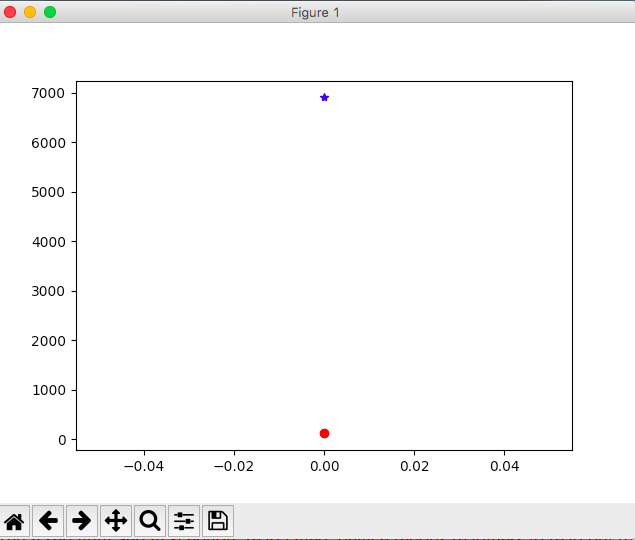
Task: Click the blue star data point
Action: pyautogui.click(x=324, y=97)
